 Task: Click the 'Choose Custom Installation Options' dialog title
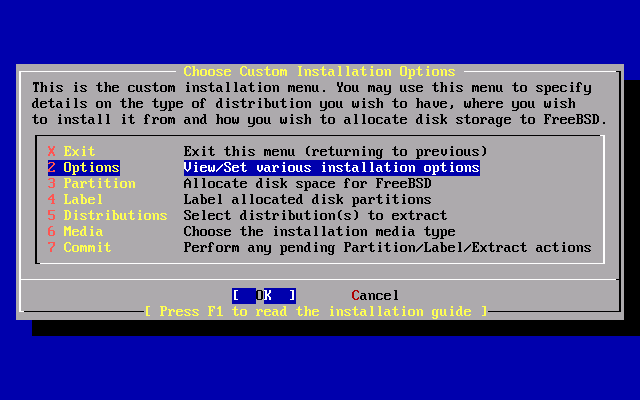(319, 72)
